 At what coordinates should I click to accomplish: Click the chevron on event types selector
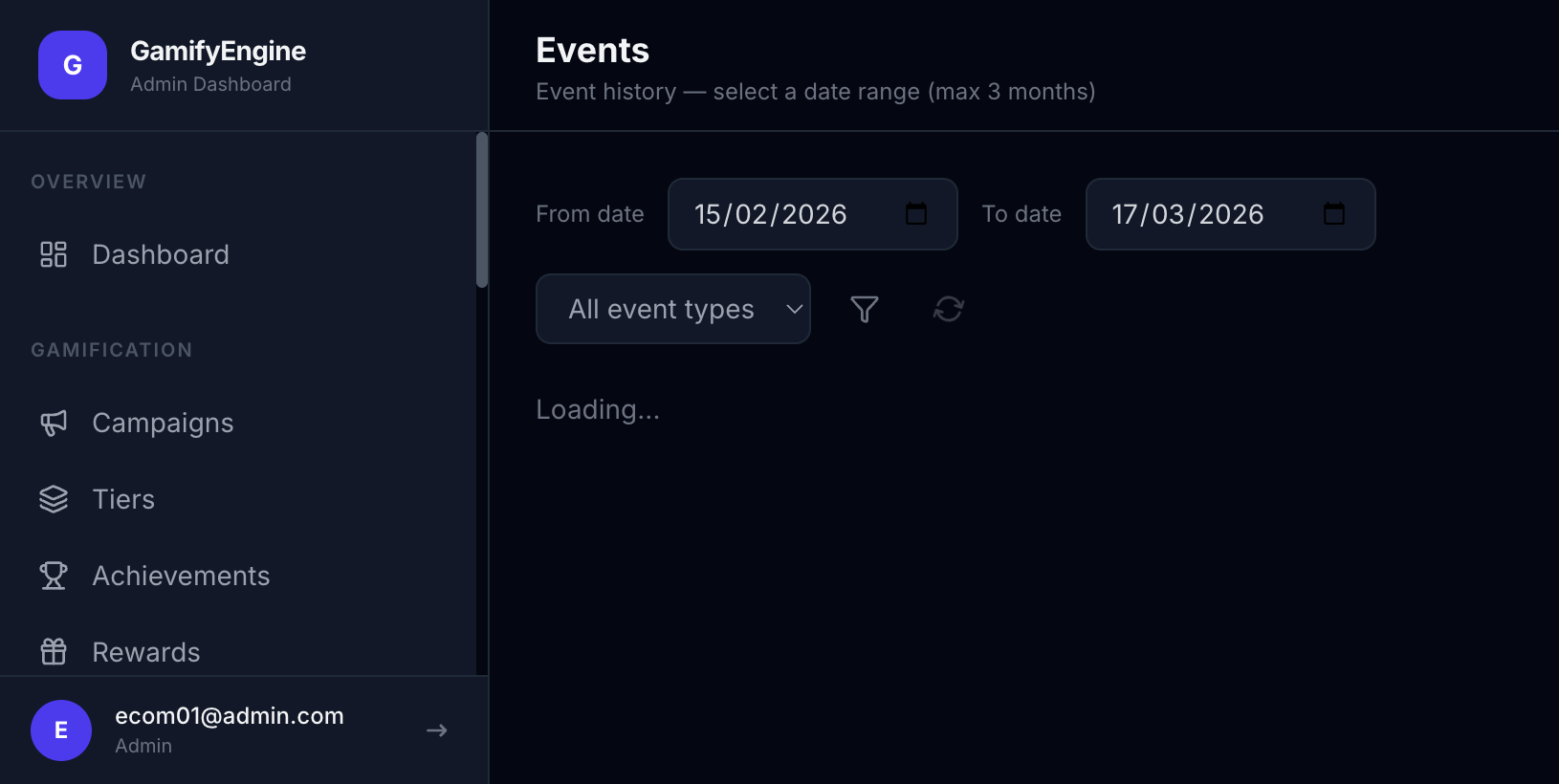[793, 310]
